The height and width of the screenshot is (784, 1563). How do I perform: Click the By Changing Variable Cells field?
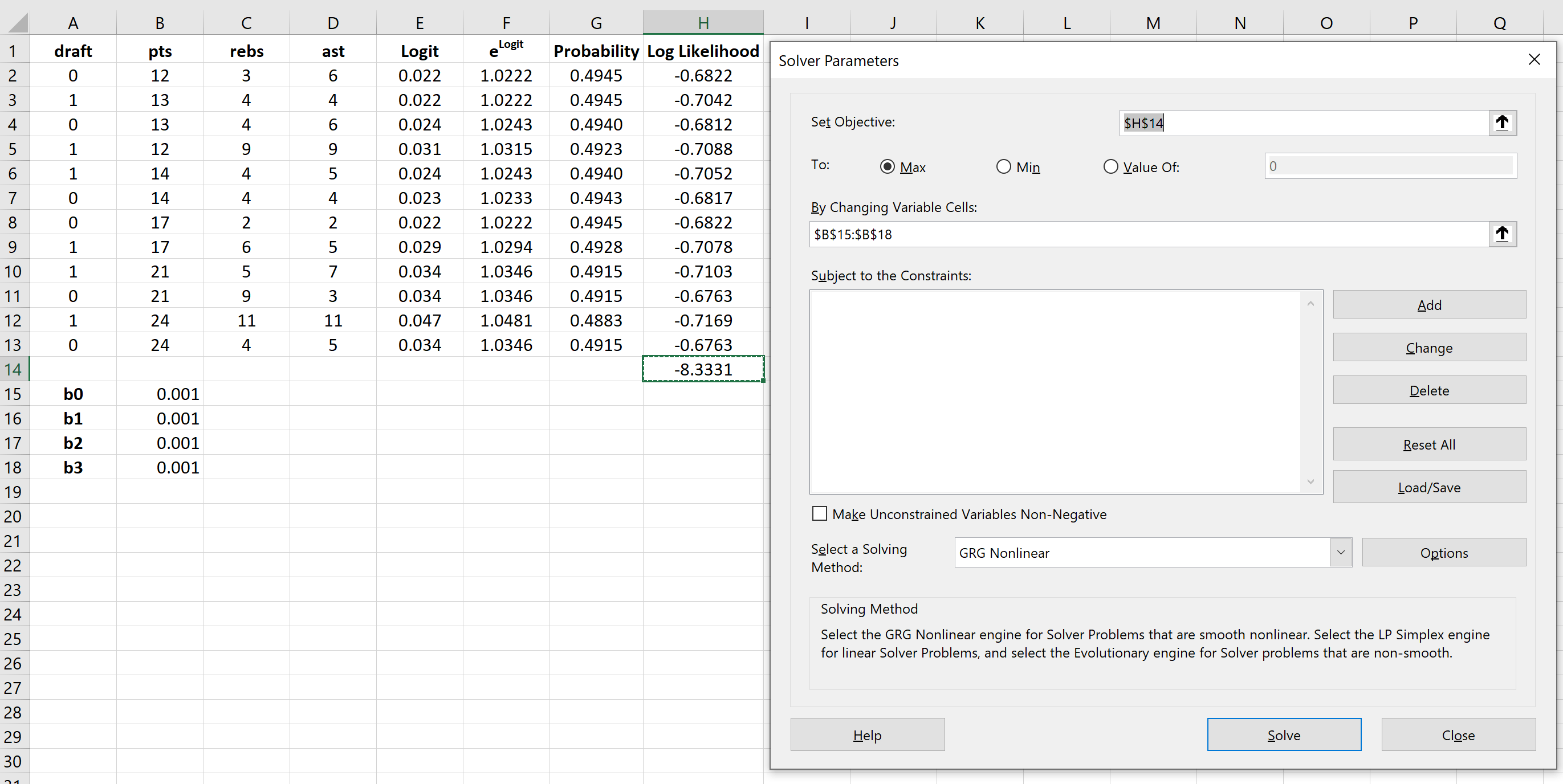click(1147, 234)
